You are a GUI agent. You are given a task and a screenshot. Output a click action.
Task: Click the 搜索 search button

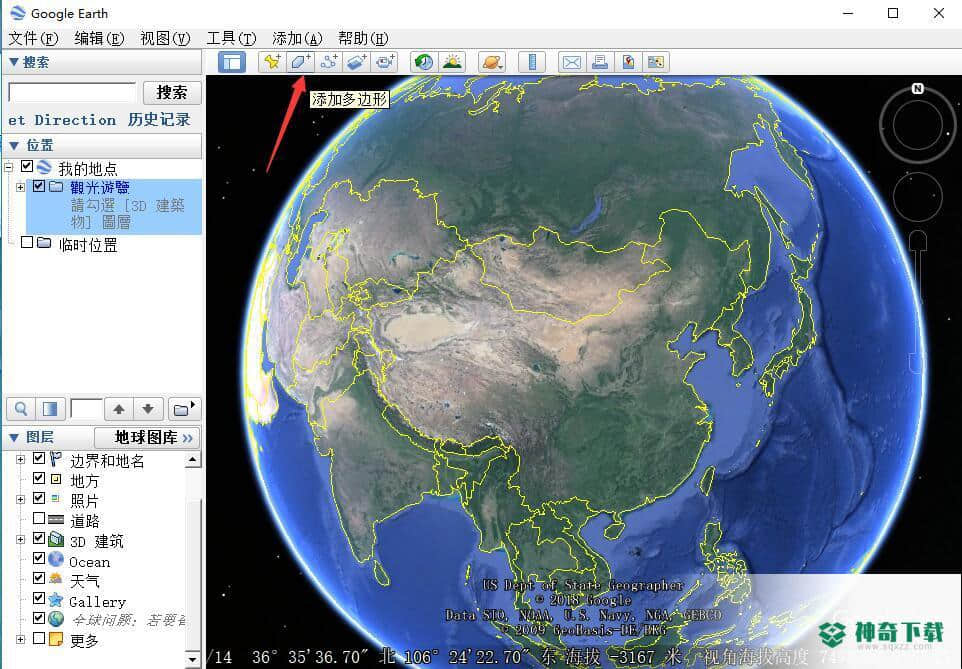click(172, 93)
